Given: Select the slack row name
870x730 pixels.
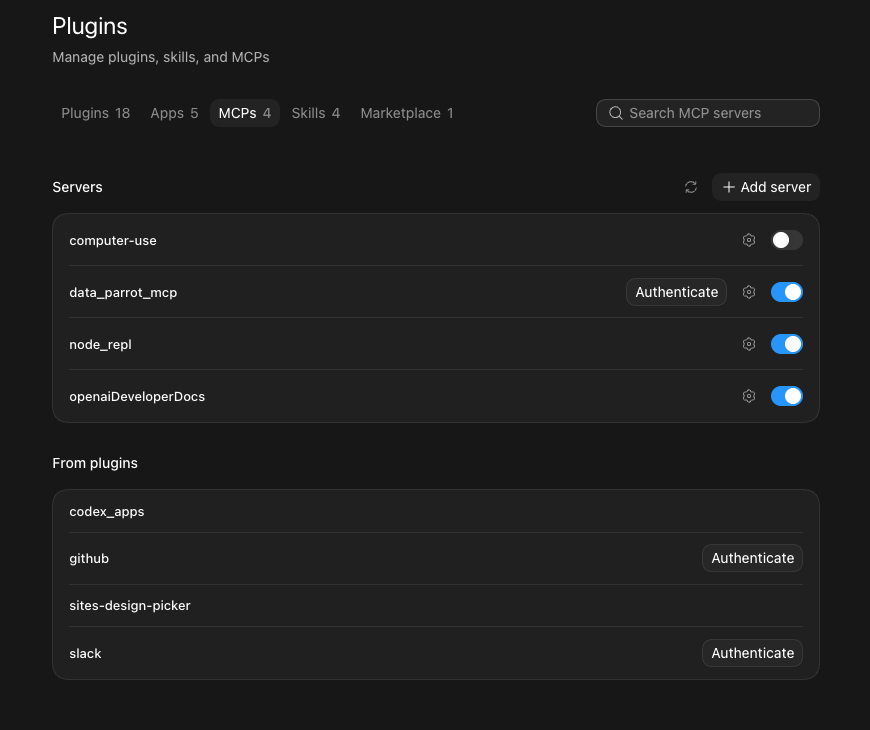Looking at the screenshot, I should pyautogui.click(x=85, y=653).
